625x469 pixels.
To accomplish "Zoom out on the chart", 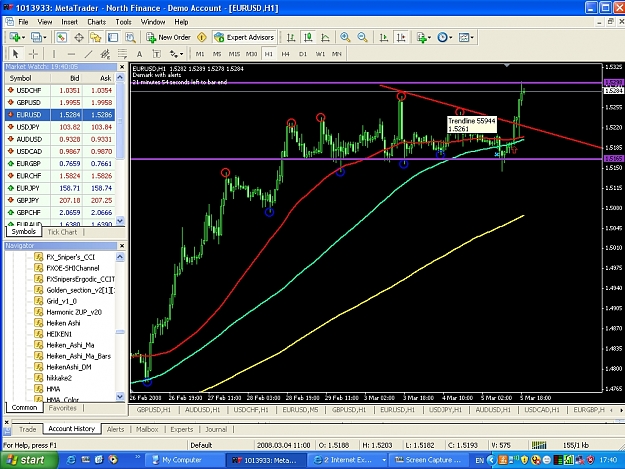I will point(362,37).
